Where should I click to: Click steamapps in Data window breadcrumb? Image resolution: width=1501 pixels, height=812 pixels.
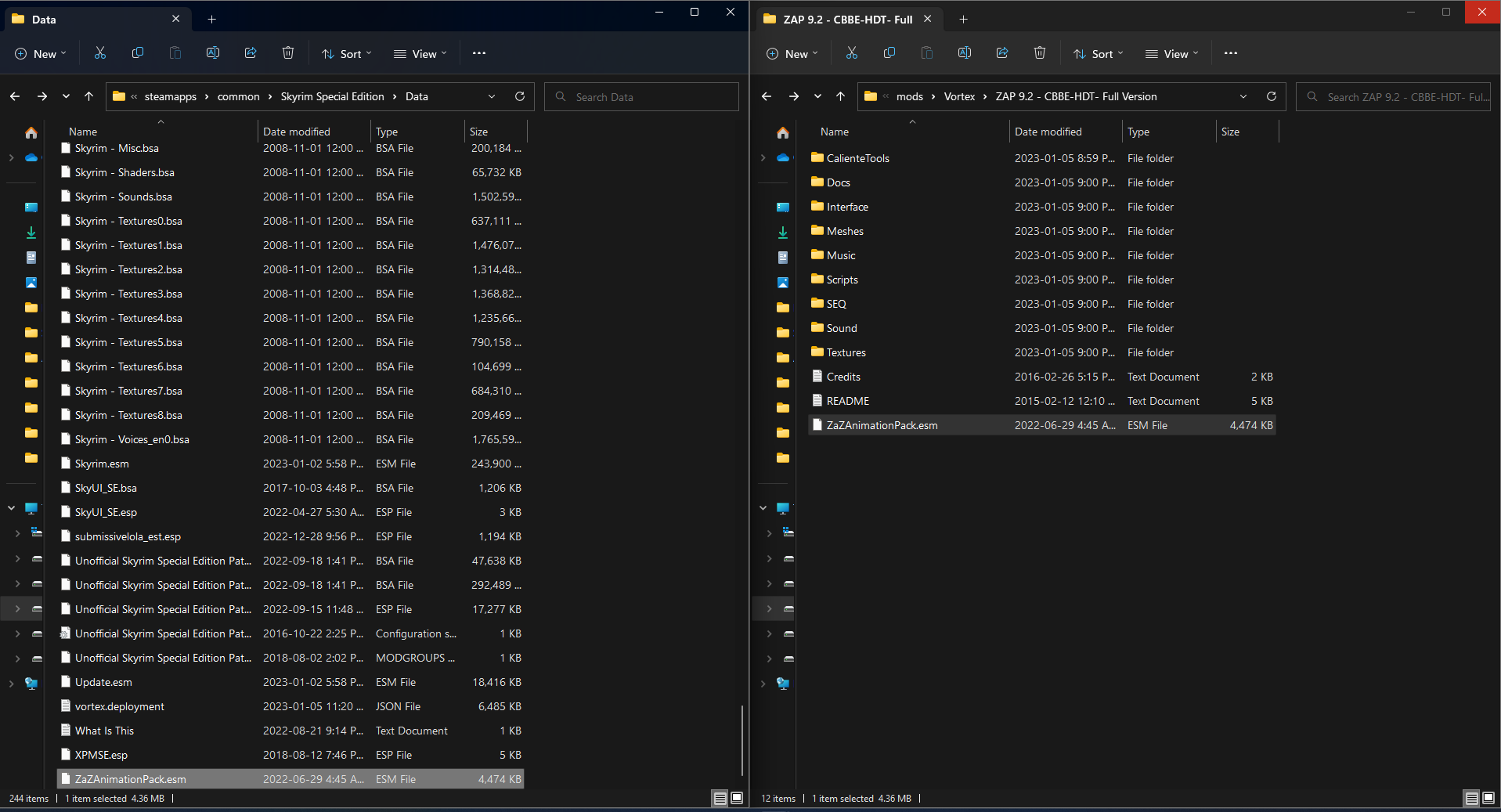point(171,96)
